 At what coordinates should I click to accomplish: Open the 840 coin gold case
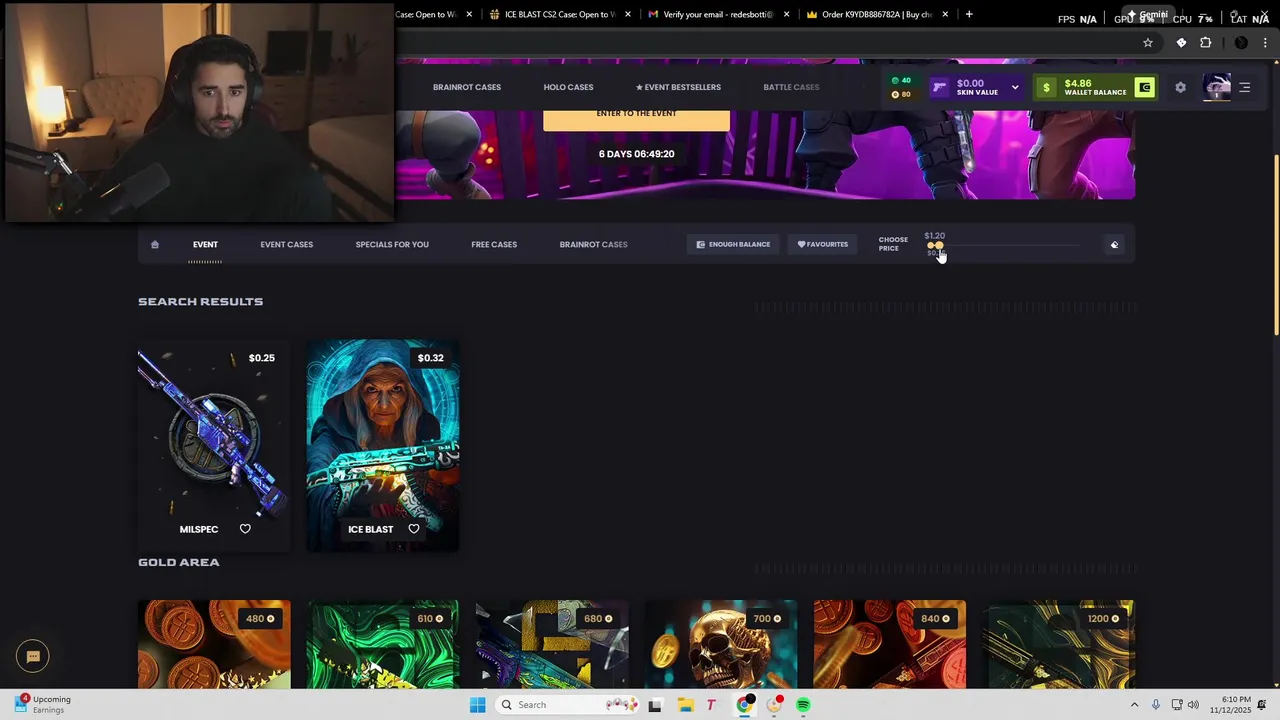pos(890,644)
